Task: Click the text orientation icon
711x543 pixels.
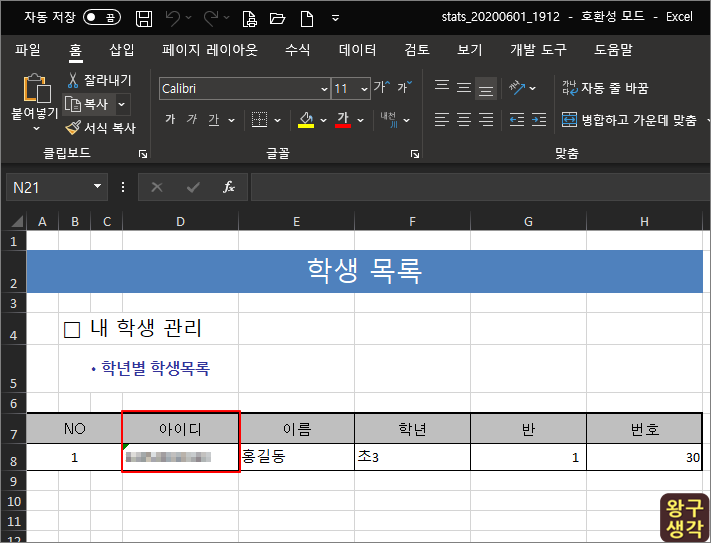Action: 517,87
